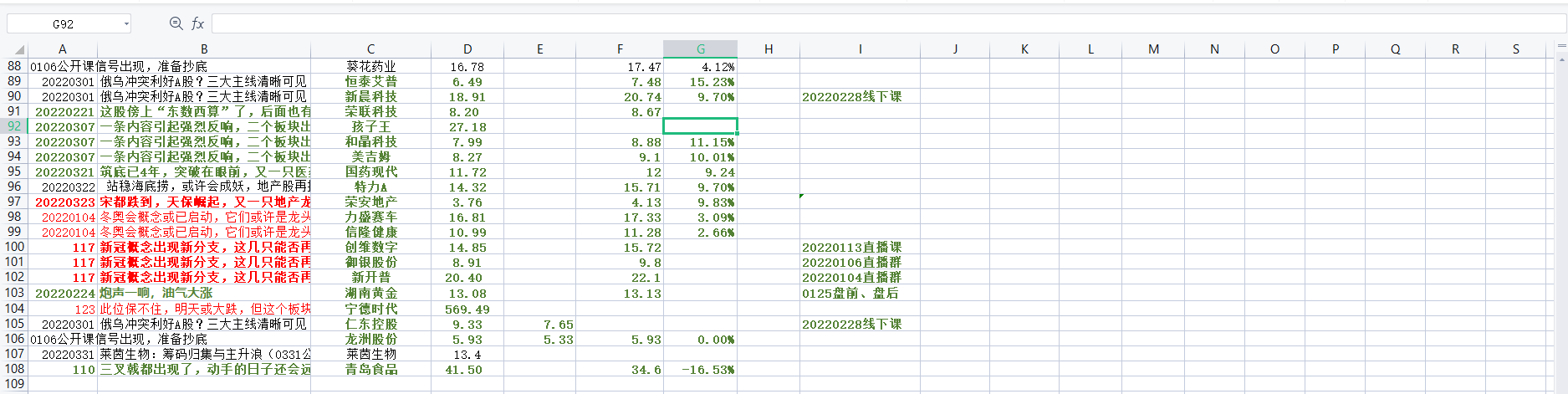The image size is (1568, 394).
Task: Click percentage cell 15.23%
Action: coord(701,81)
